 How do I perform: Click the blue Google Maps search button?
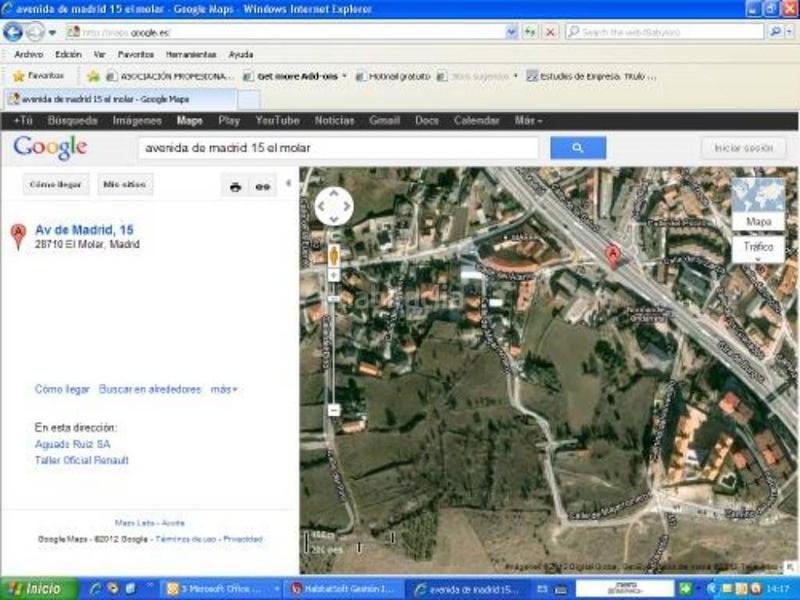[578, 148]
